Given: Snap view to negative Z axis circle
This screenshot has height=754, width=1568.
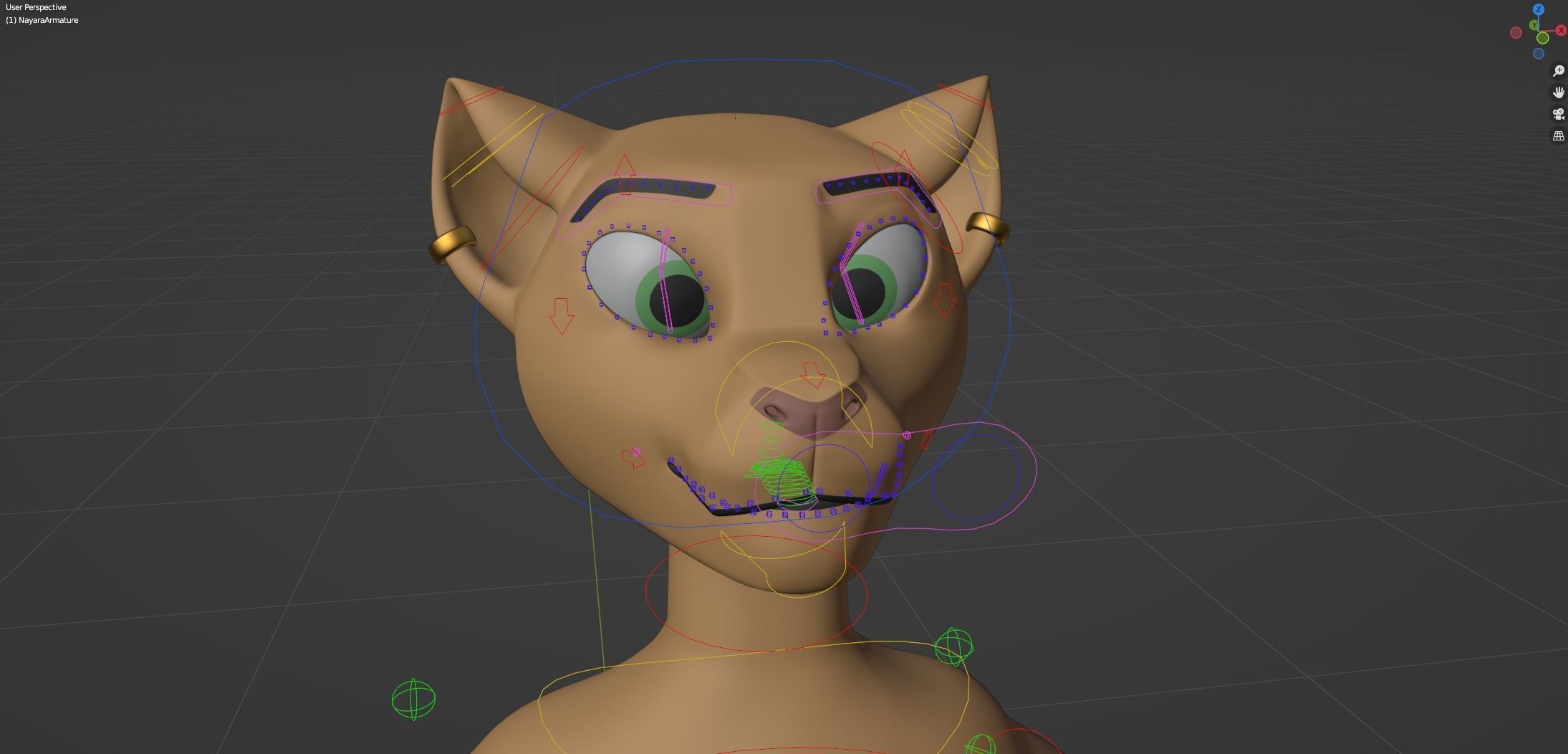Looking at the screenshot, I should click(x=1539, y=53).
